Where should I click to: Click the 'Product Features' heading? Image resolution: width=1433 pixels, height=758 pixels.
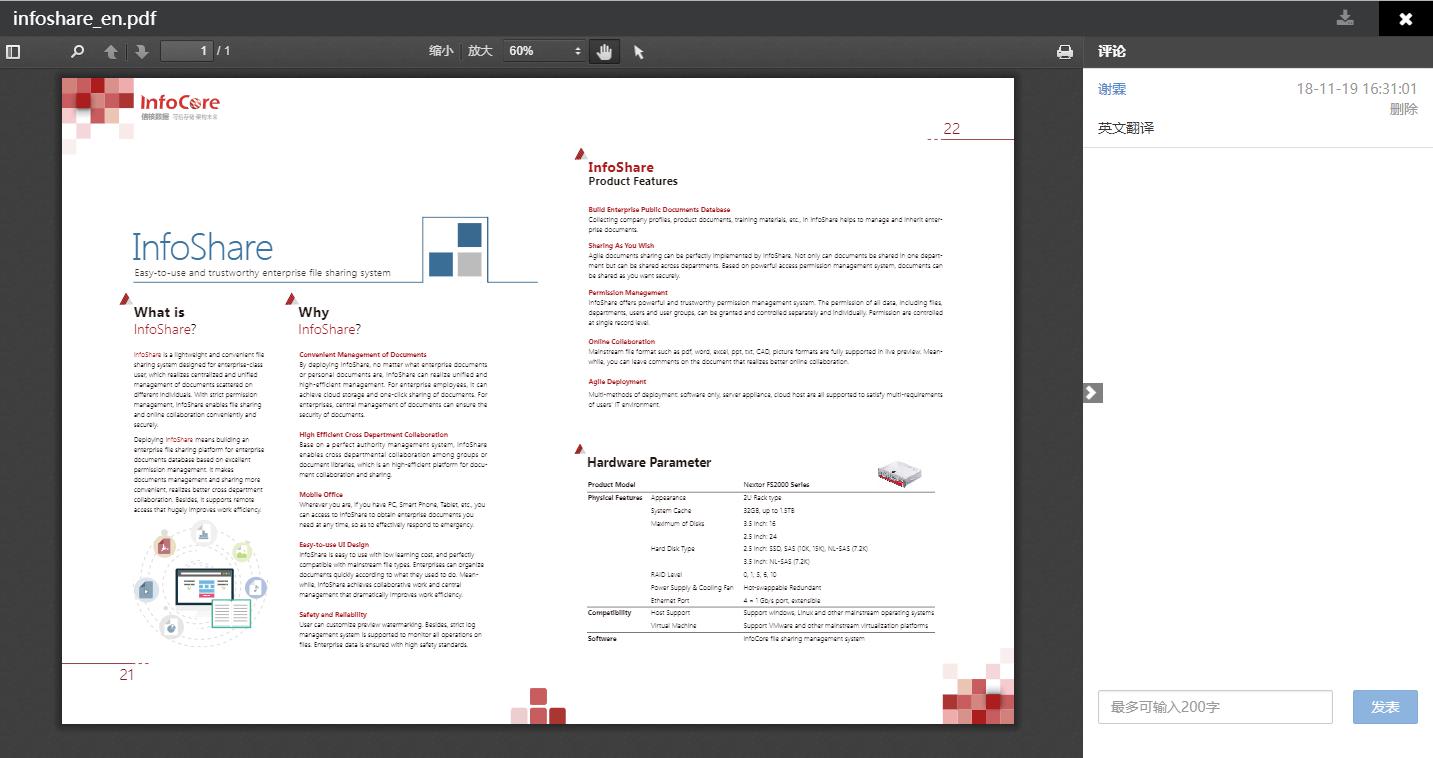tap(632, 181)
